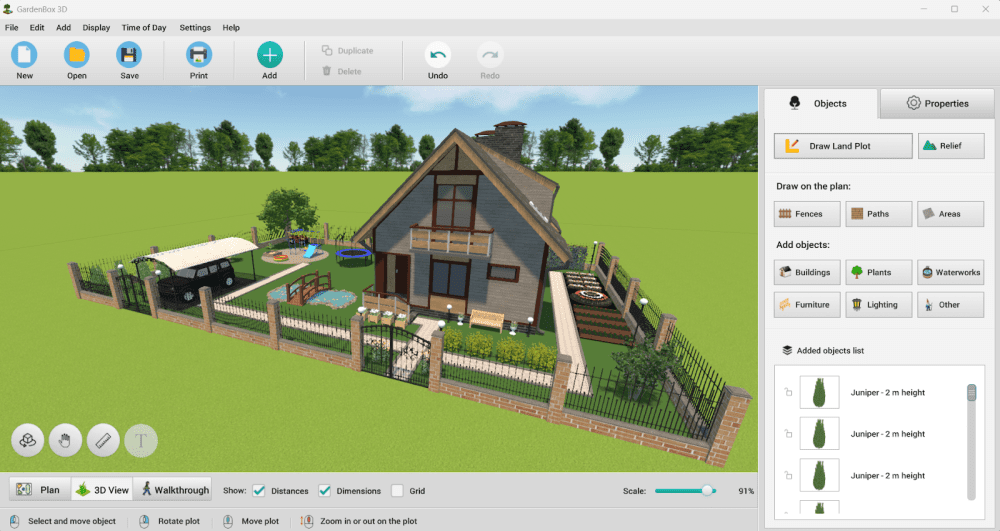Toggle lock on second Juniper row
This screenshot has height=531, width=1000.
788,433
